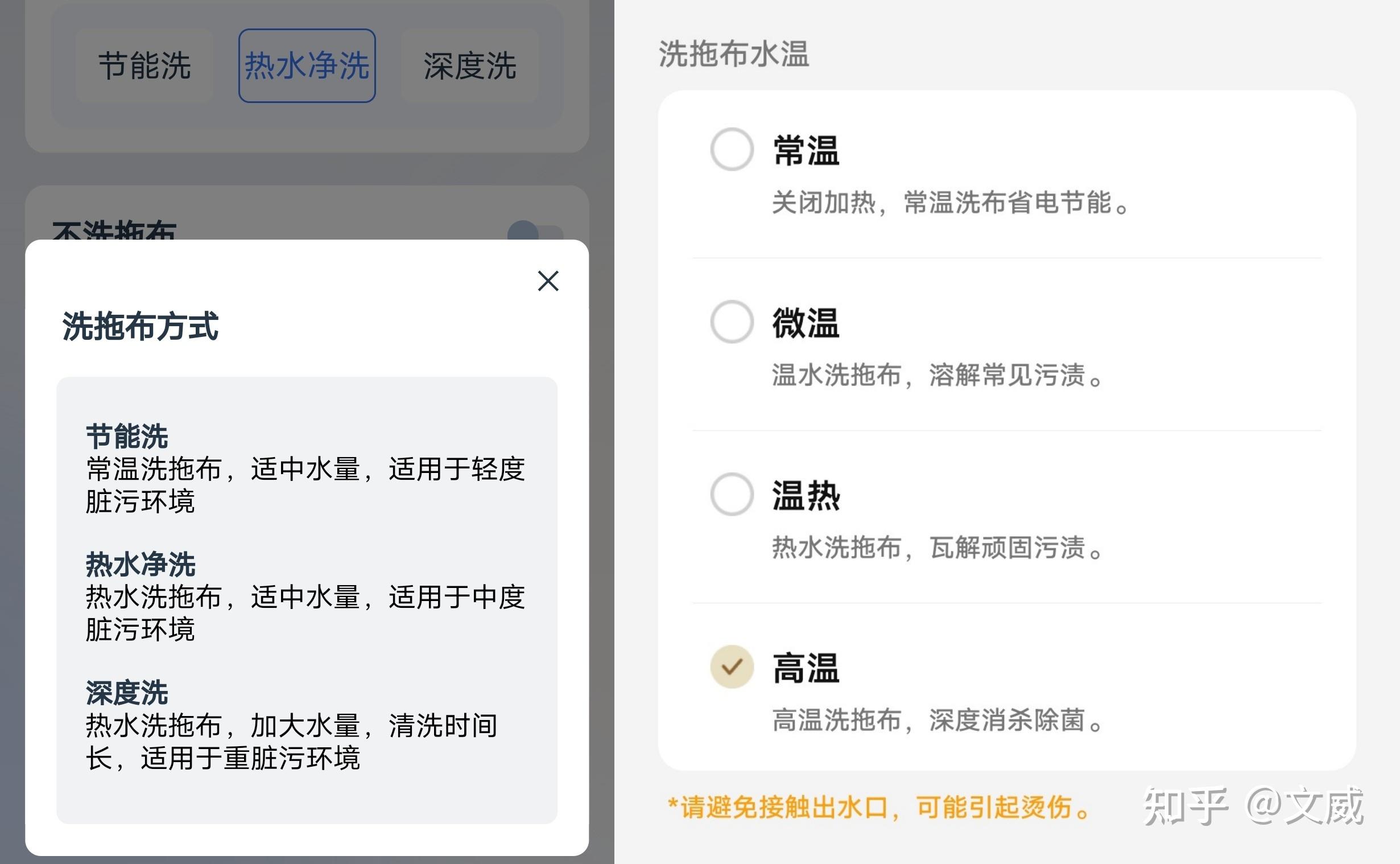Click the checked 高温 radio button
The width and height of the screenshot is (1400, 864).
coord(732,667)
